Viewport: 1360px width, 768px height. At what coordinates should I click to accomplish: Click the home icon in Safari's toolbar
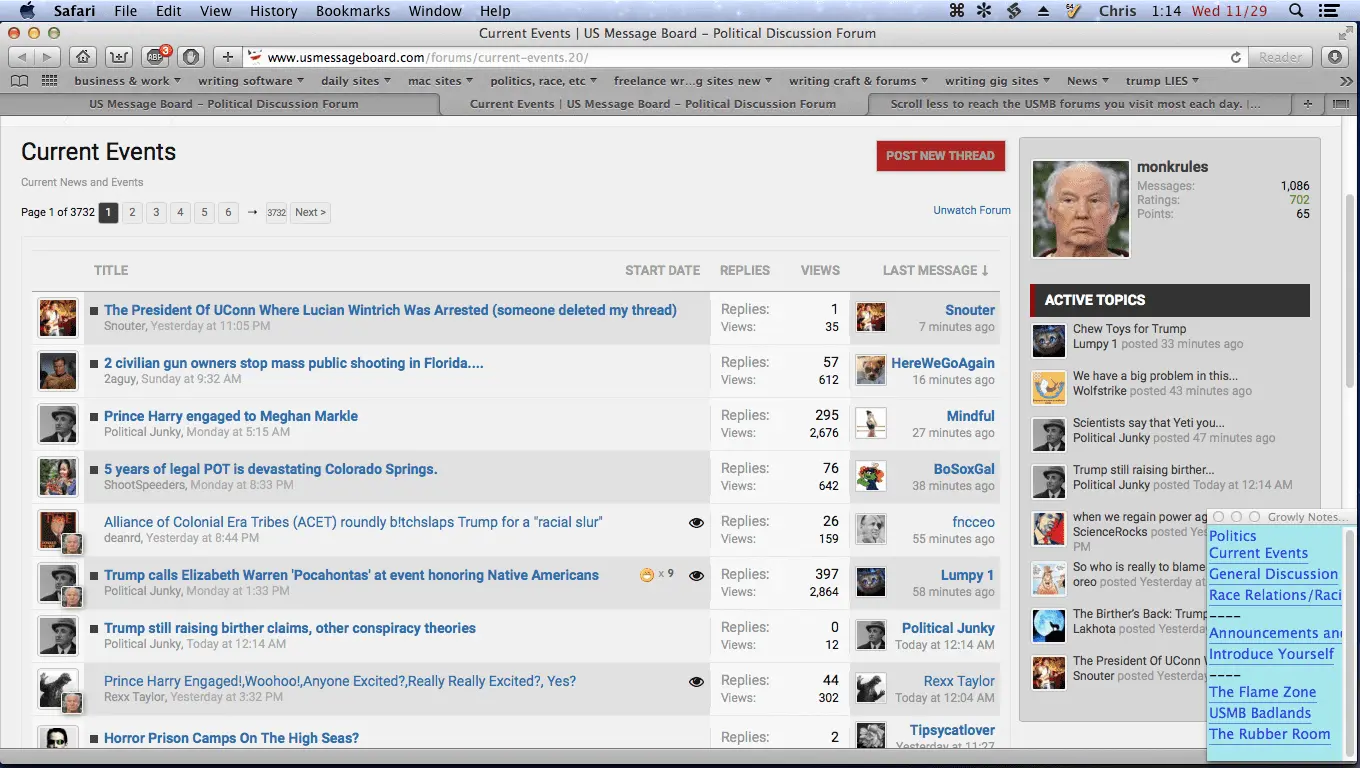pyautogui.click(x=83, y=56)
